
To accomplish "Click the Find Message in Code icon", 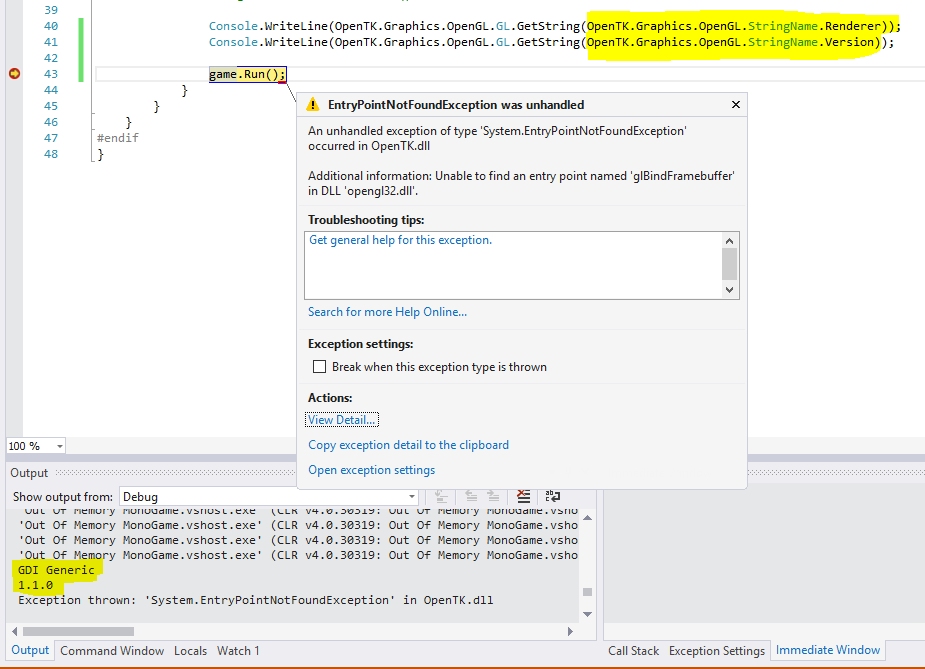I will 441,496.
